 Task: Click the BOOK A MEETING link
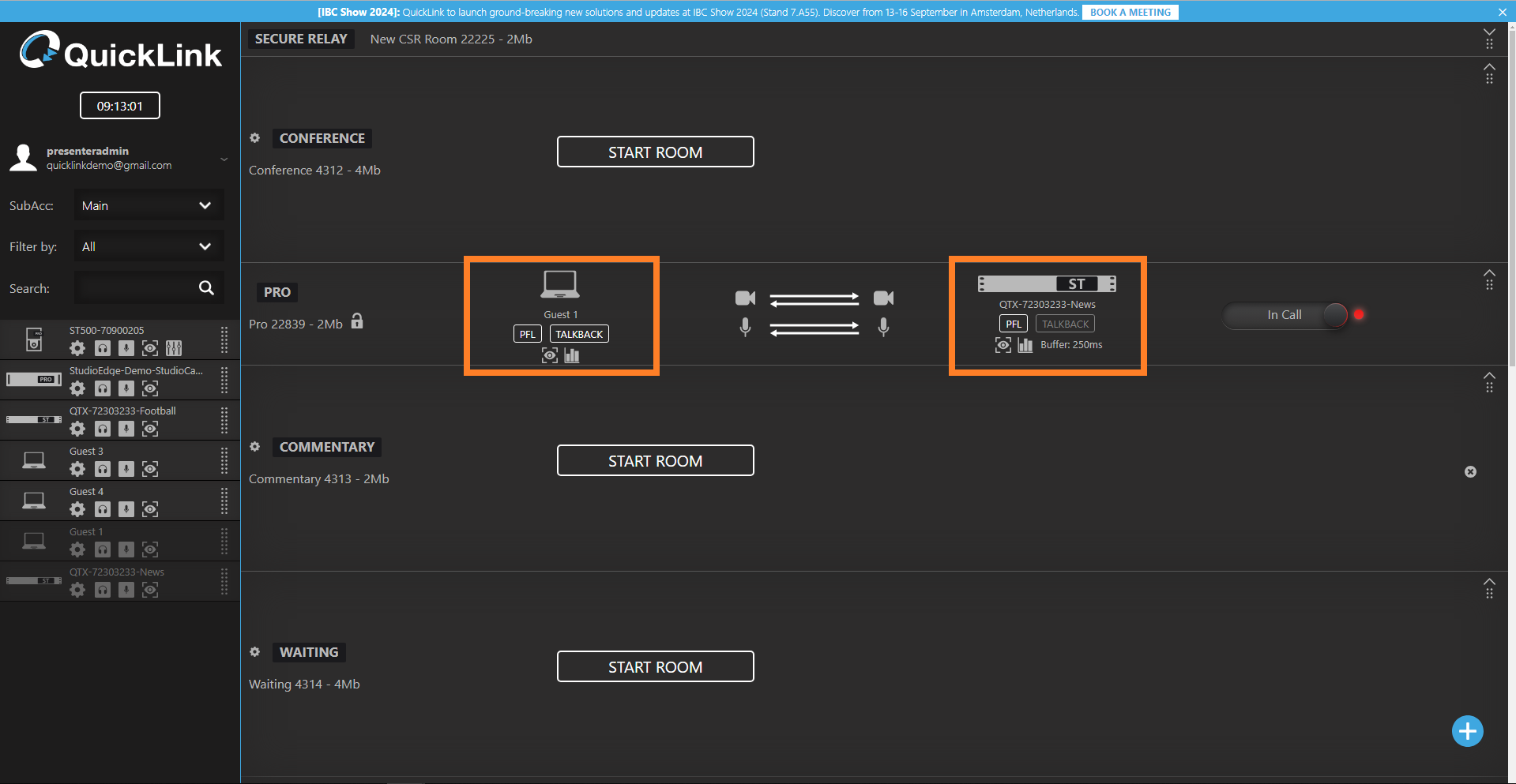pos(1130,12)
